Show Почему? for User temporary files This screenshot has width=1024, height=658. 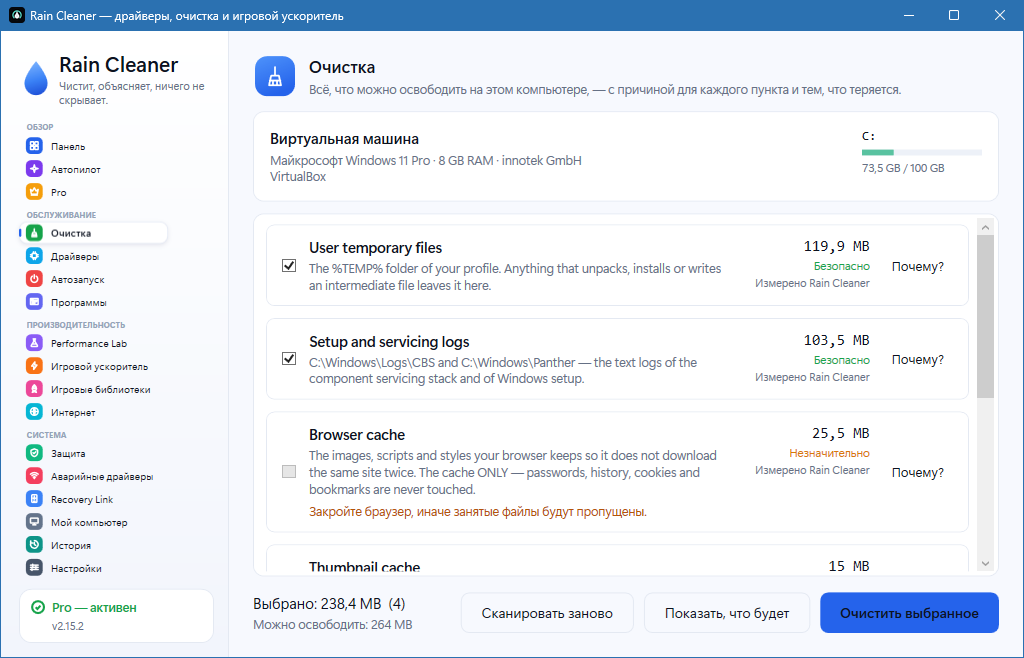pyautogui.click(x=918, y=266)
